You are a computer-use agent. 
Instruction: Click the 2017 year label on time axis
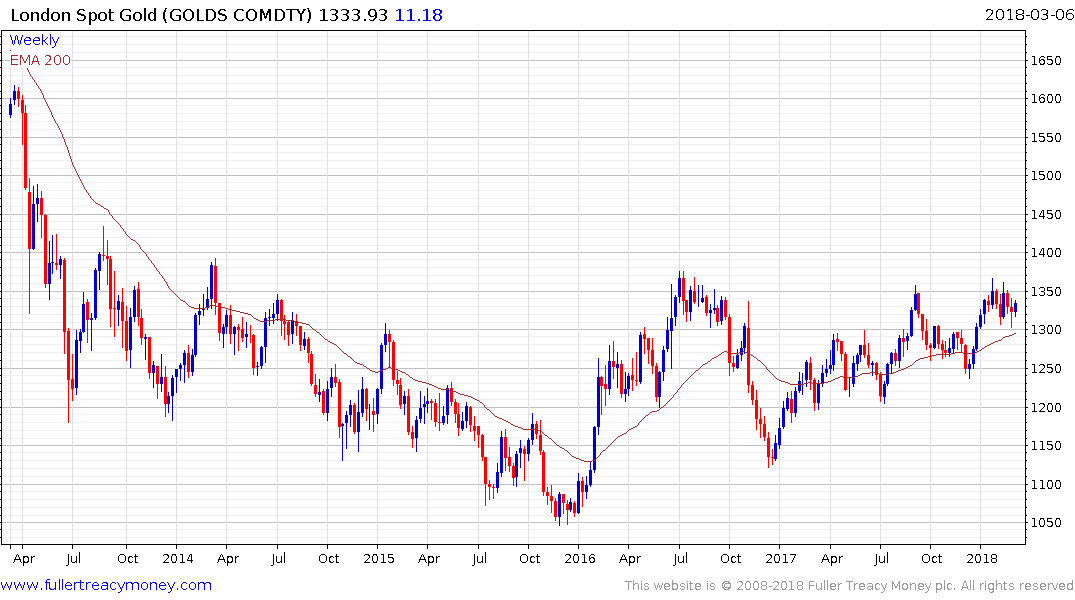coord(781,558)
